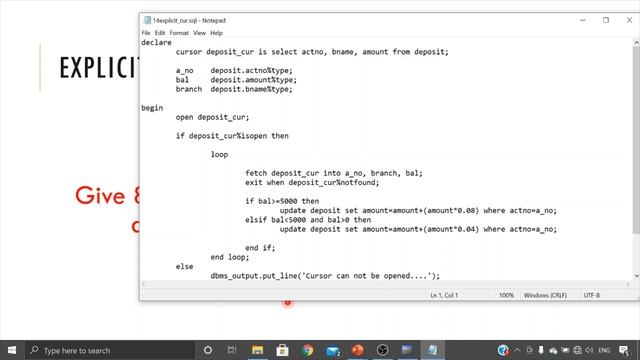
Task: Open the File menu in Notepad
Action: [x=146, y=33]
